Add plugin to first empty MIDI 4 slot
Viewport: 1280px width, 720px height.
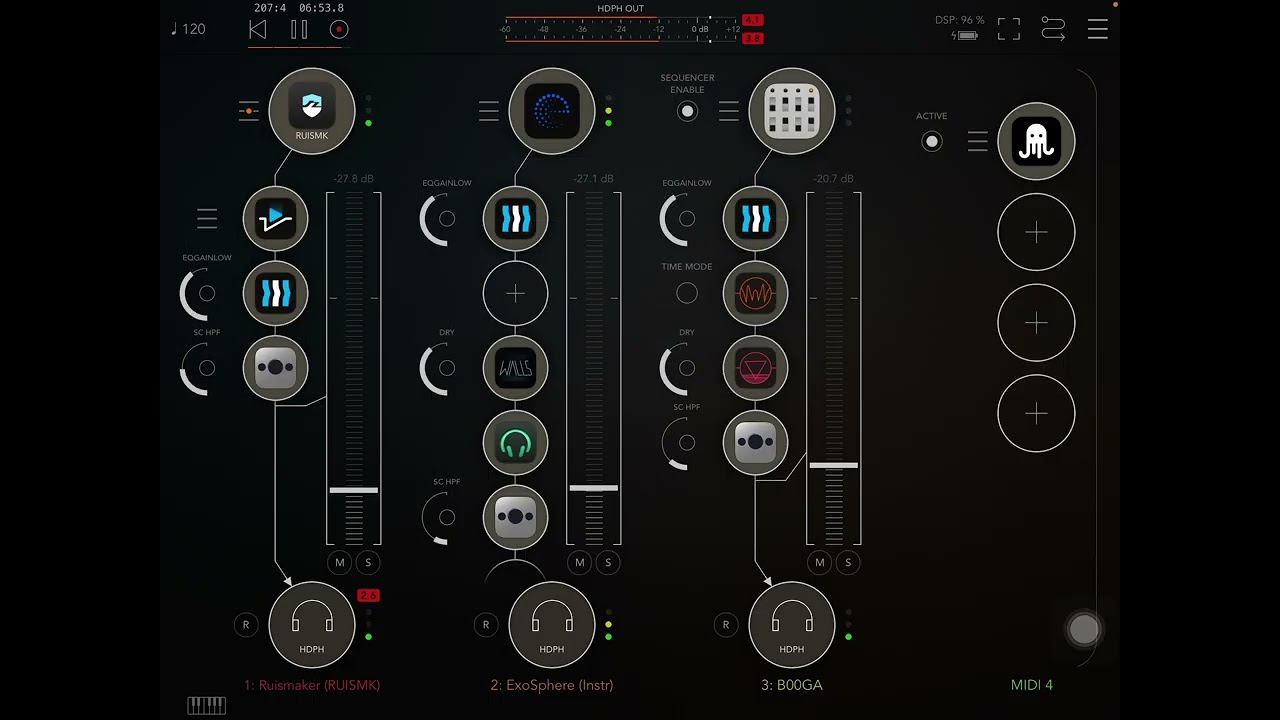coord(1036,233)
